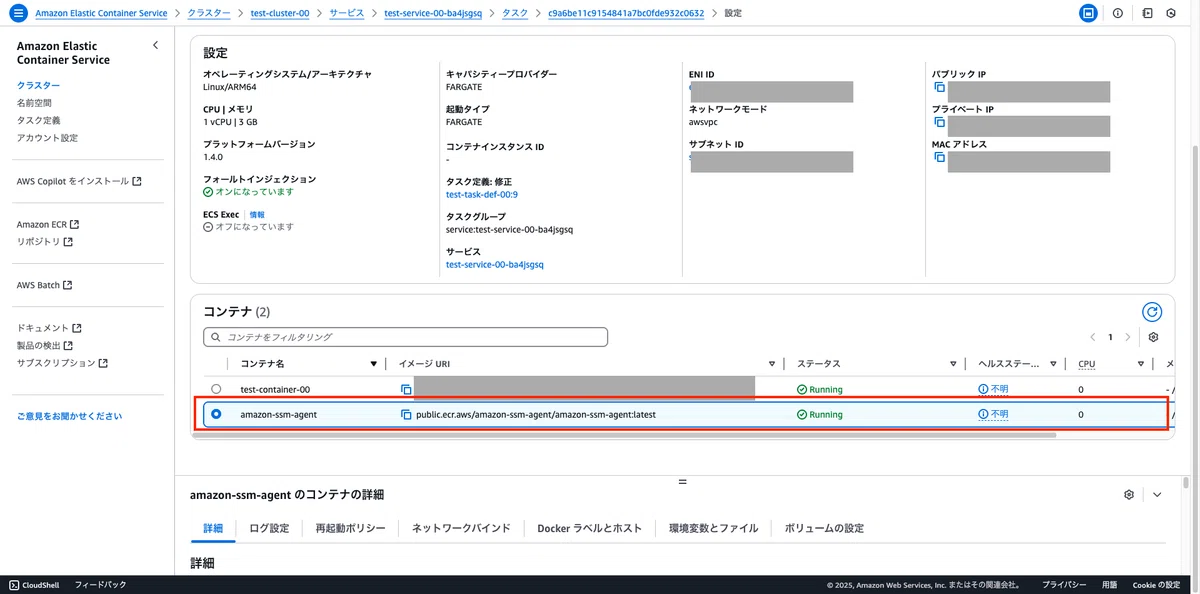This screenshot has height=594, width=1200.
Task: Switch to the 詳細 tab
Action: click(213, 528)
